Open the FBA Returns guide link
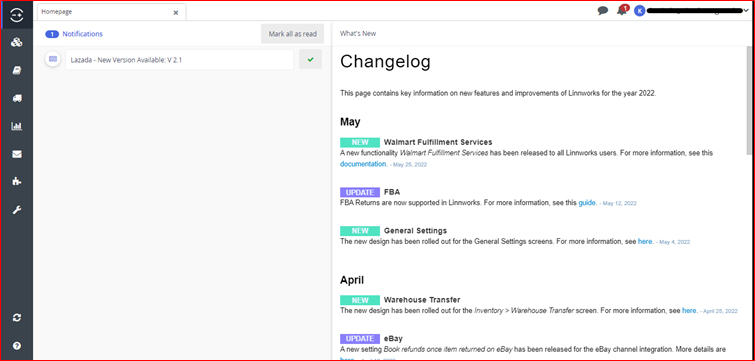Image resolution: width=755 pixels, height=361 pixels. [x=587, y=203]
